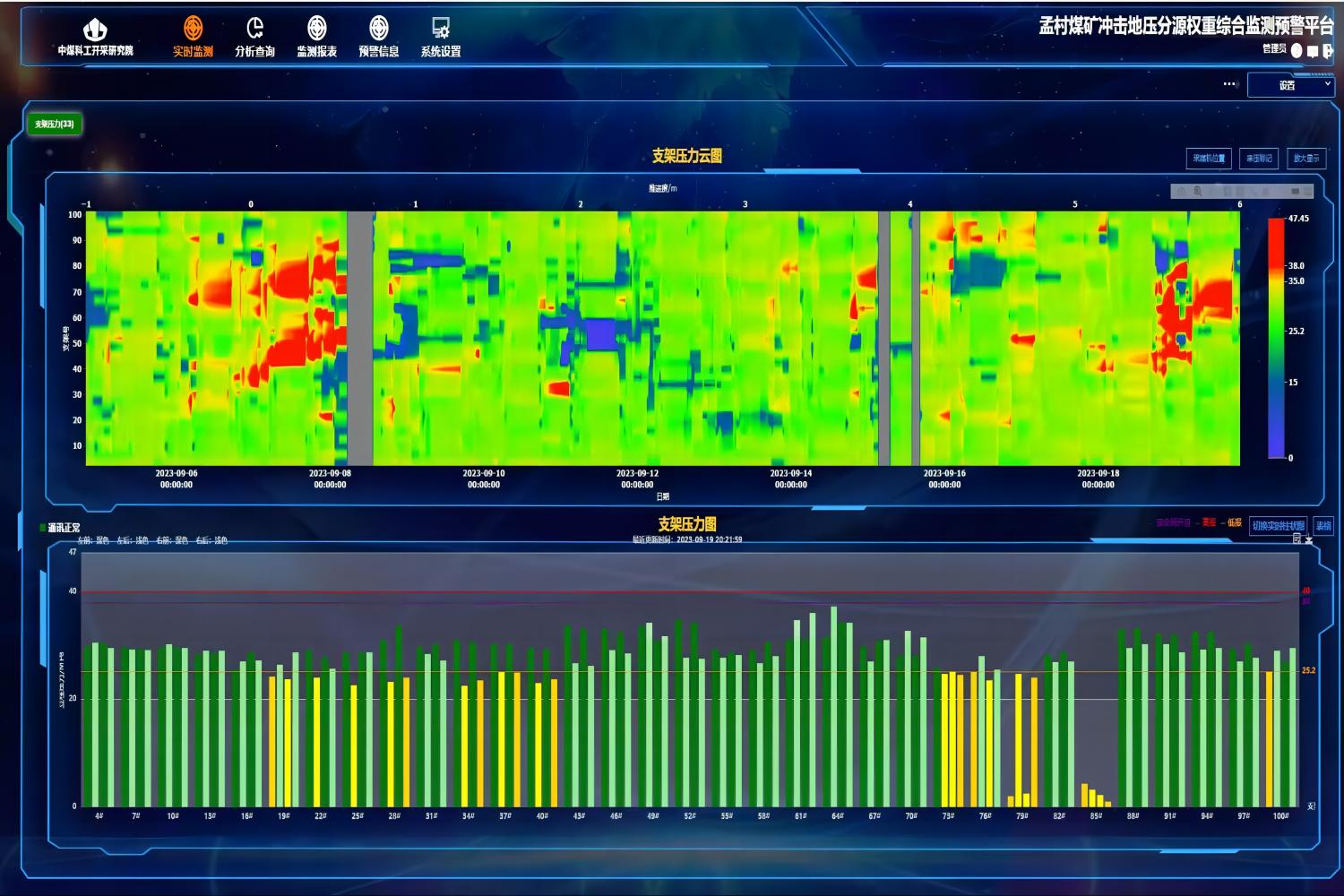Toggle the 低报 legend series

click(x=1233, y=522)
